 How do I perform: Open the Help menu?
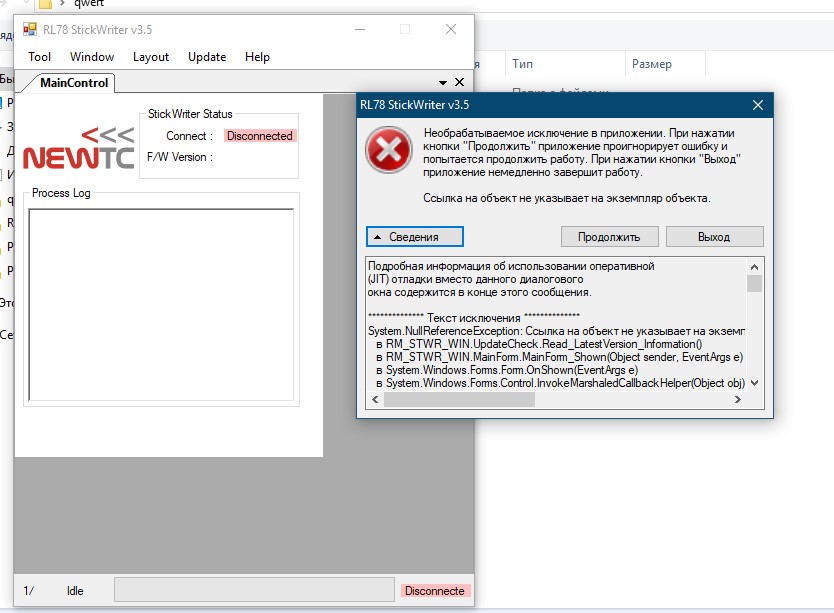pos(257,57)
